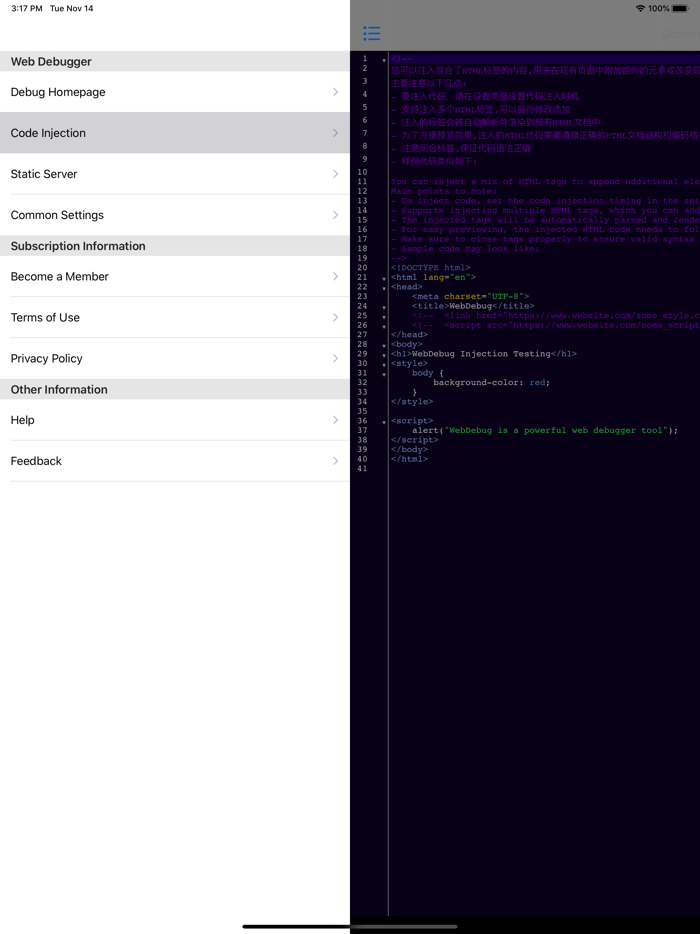This screenshot has width=700, height=934.
Task: Collapse the <script> block fold marker
Action: pos(382,421)
